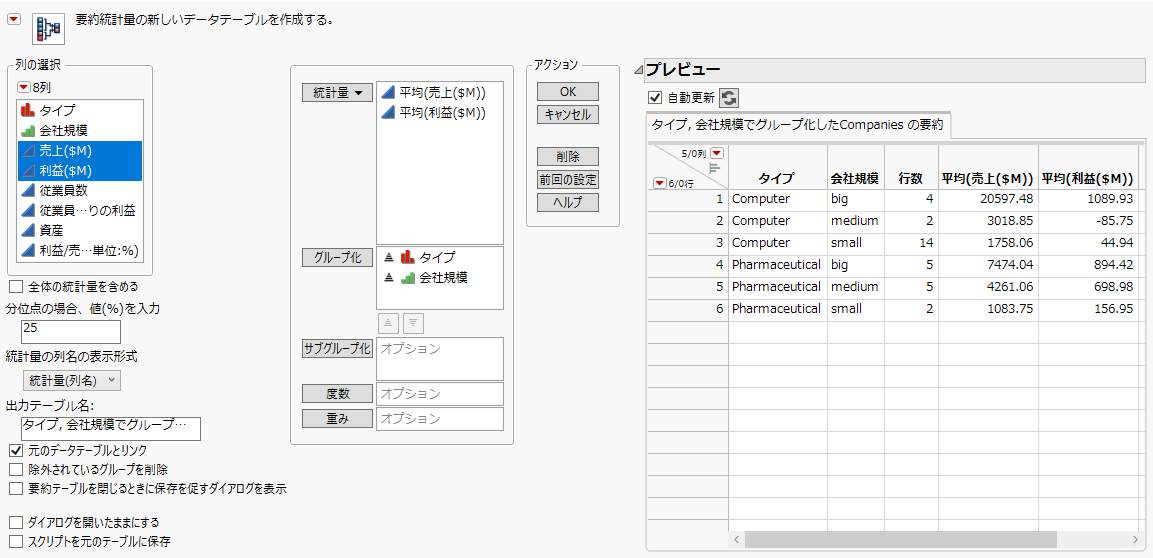Click the 平均(売上($M)) column header in preview
The height and width of the screenshot is (558, 1153).
click(x=988, y=179)
